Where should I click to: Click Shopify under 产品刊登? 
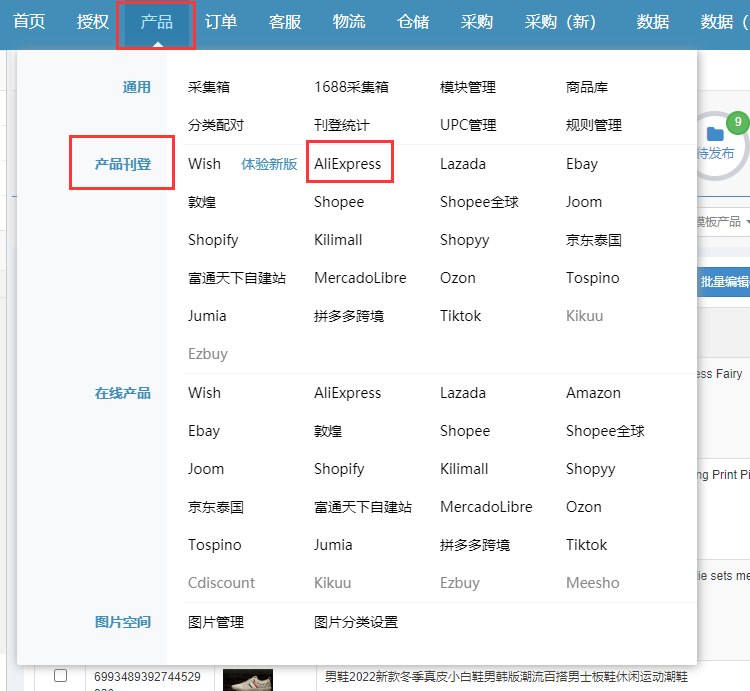tap(213, 240)
